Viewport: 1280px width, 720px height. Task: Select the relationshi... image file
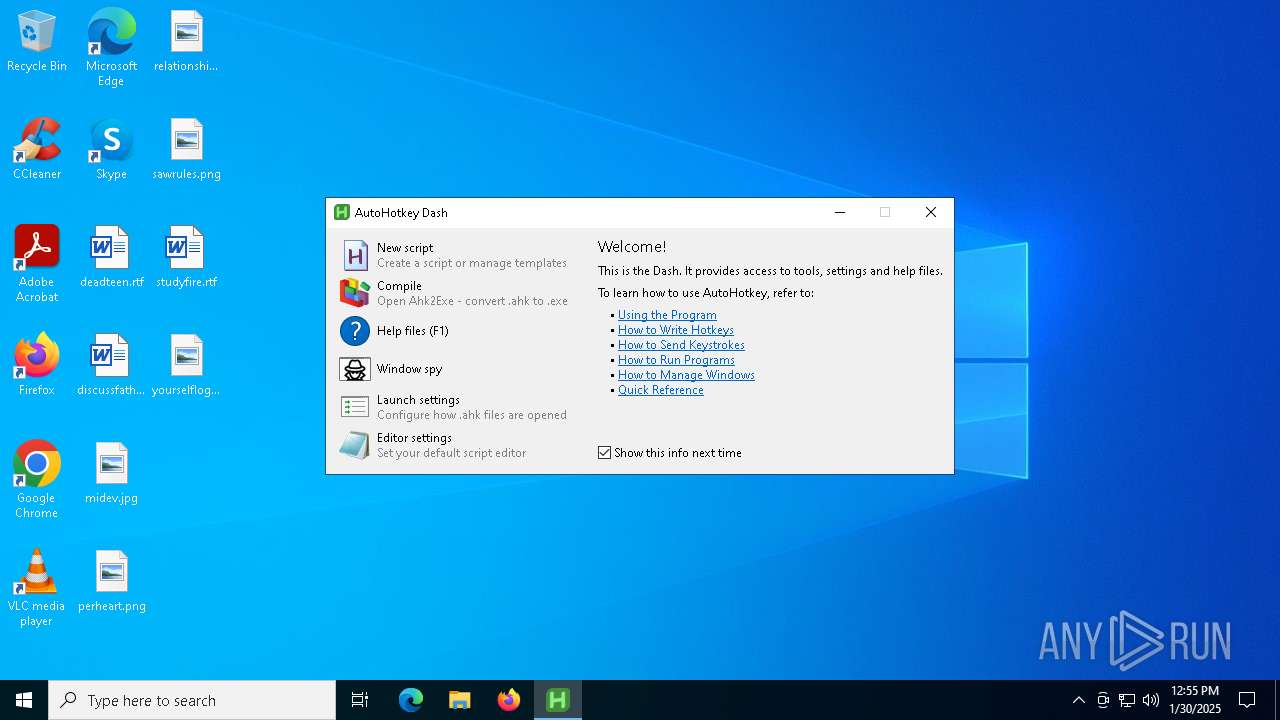(x=187, y=42)
